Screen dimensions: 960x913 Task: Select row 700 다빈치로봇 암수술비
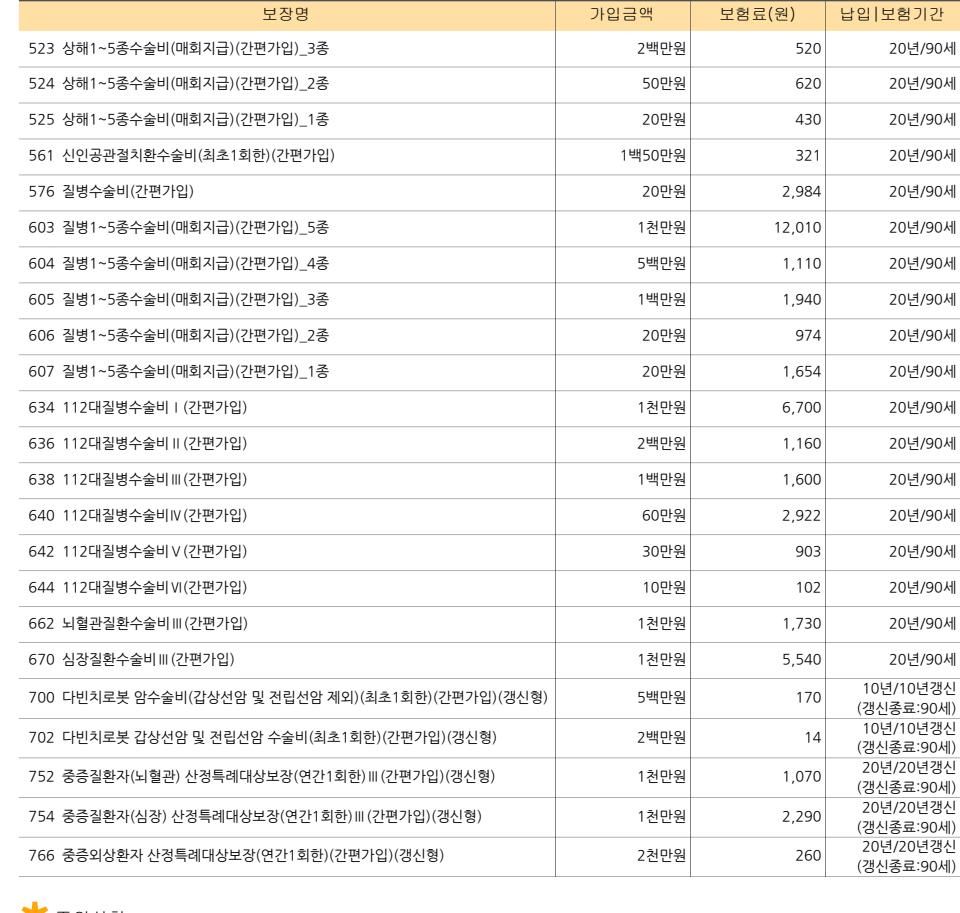(489, 698)
